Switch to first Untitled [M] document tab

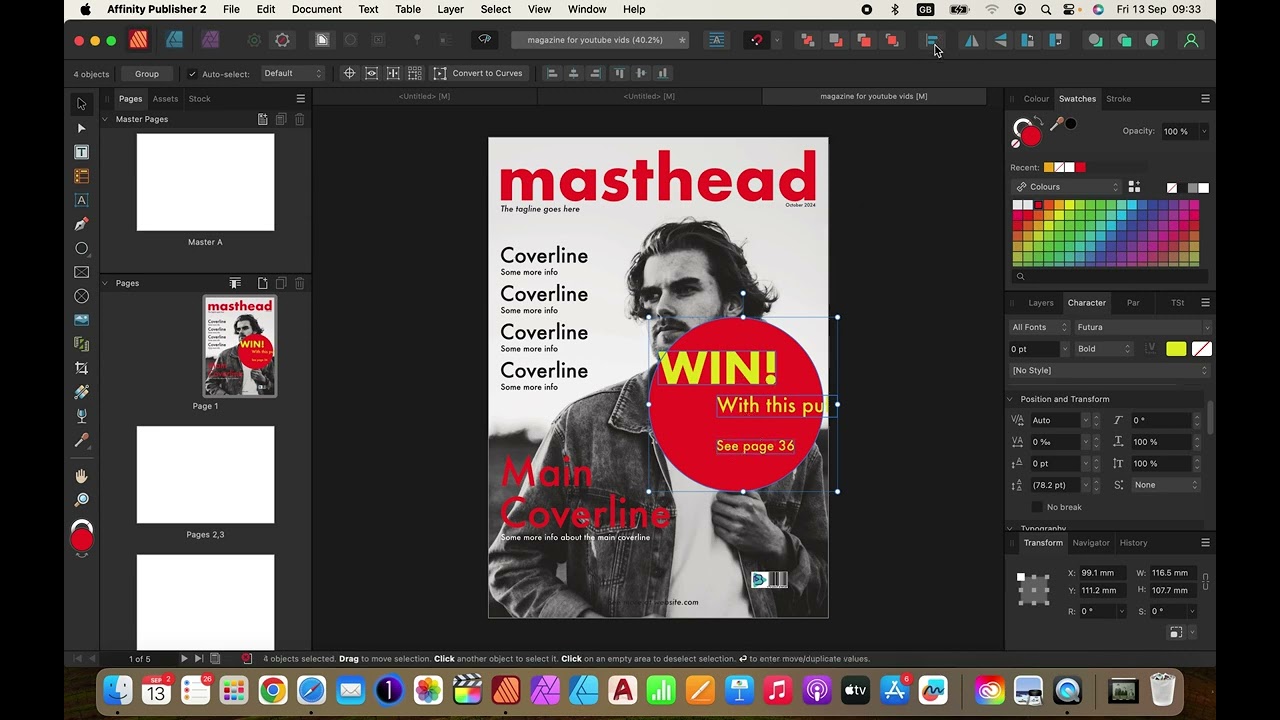[424, 96]
